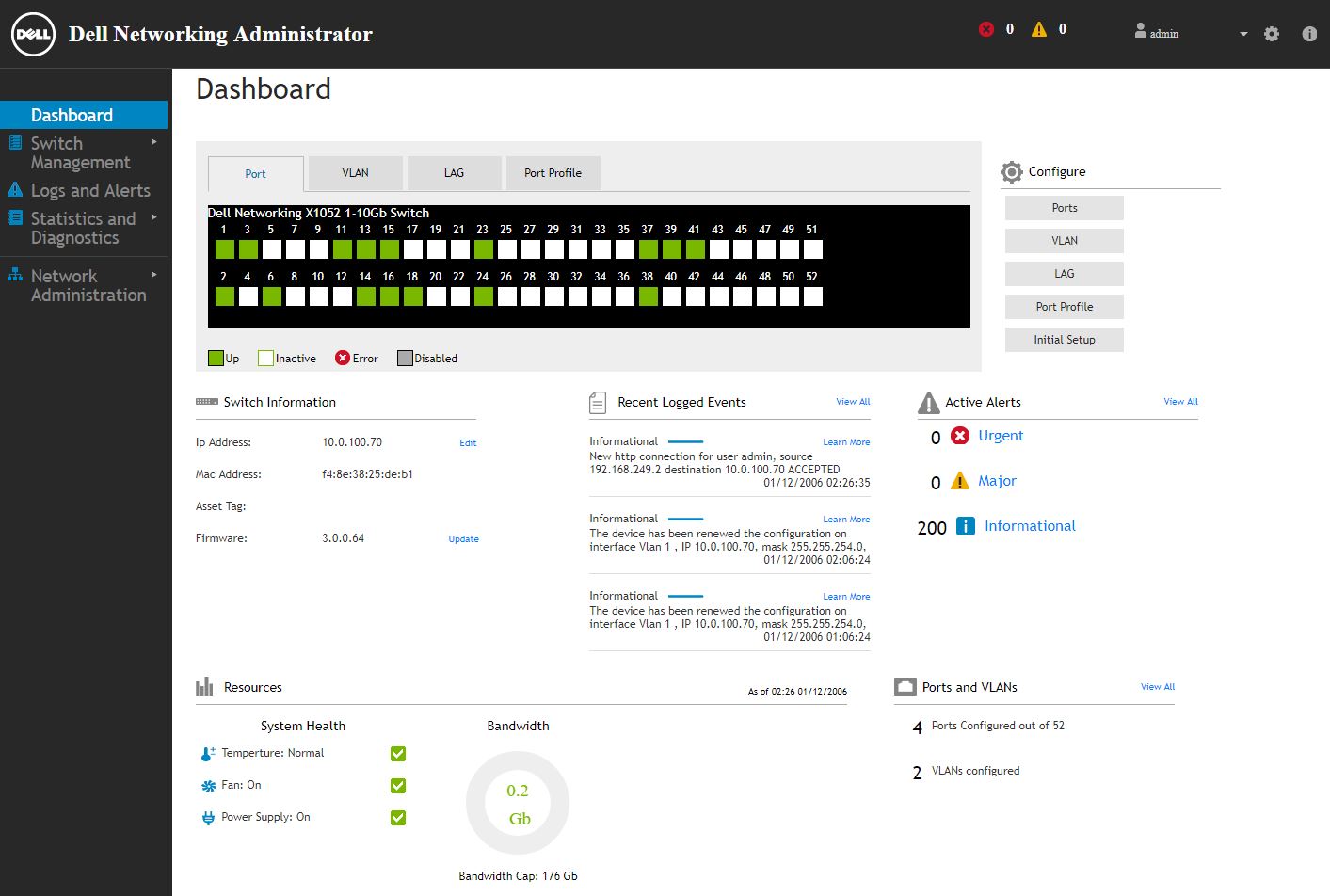Open the admin user dropdown
The height and width of the screenshot is (896, 1330).
(x=1242, y=34)
